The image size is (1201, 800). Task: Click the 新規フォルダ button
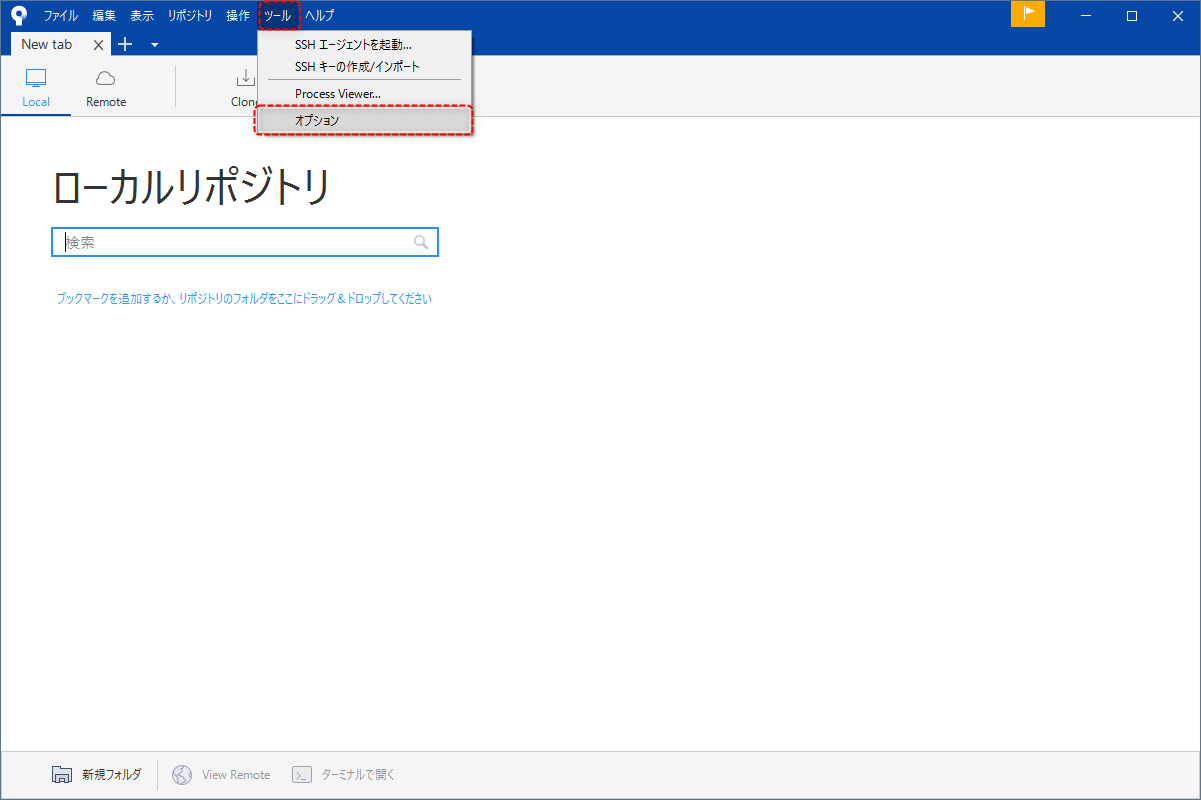click(97, 775)
